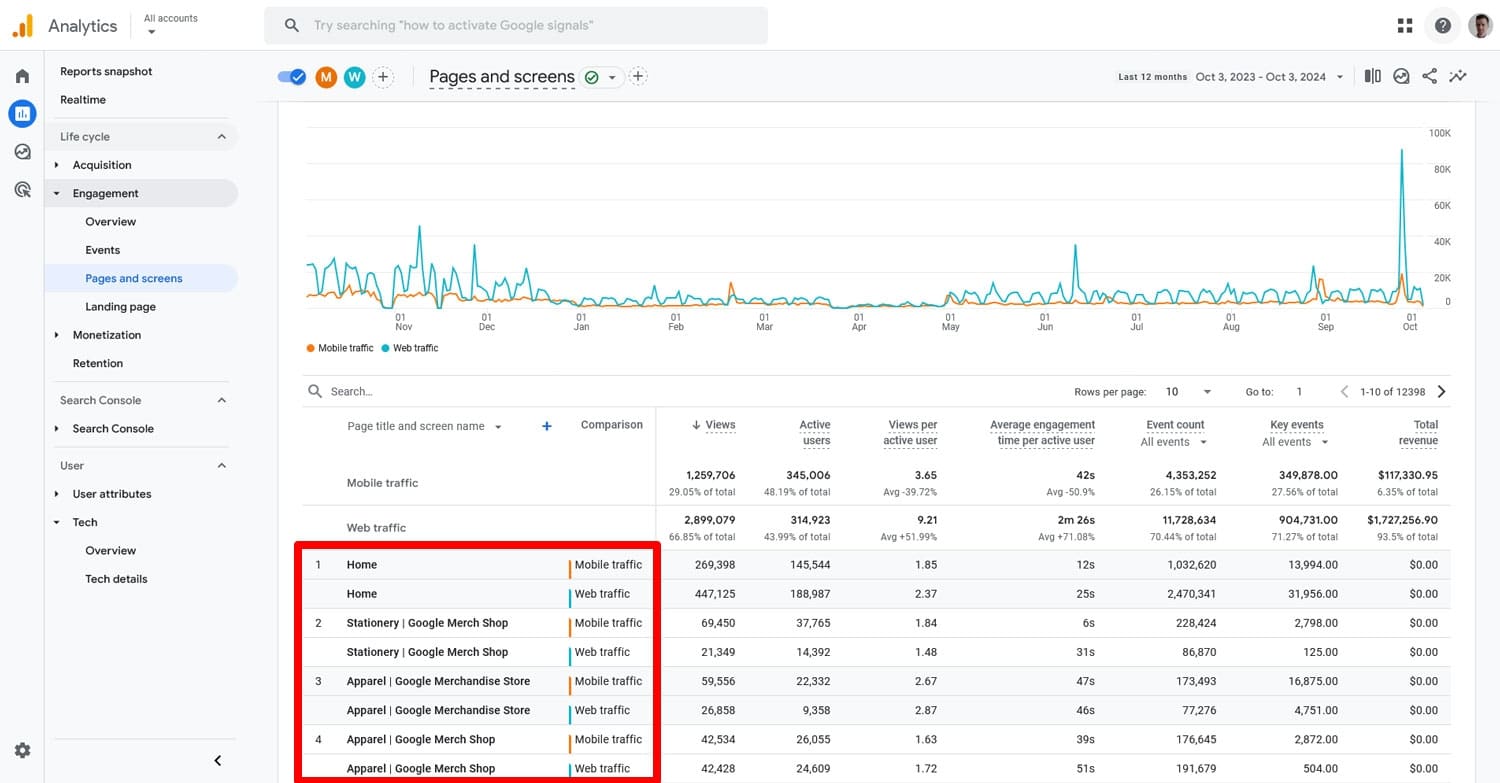Go to the next table page with the arrow
The height and width of the screenshot is (783, 1500).
1441,391
